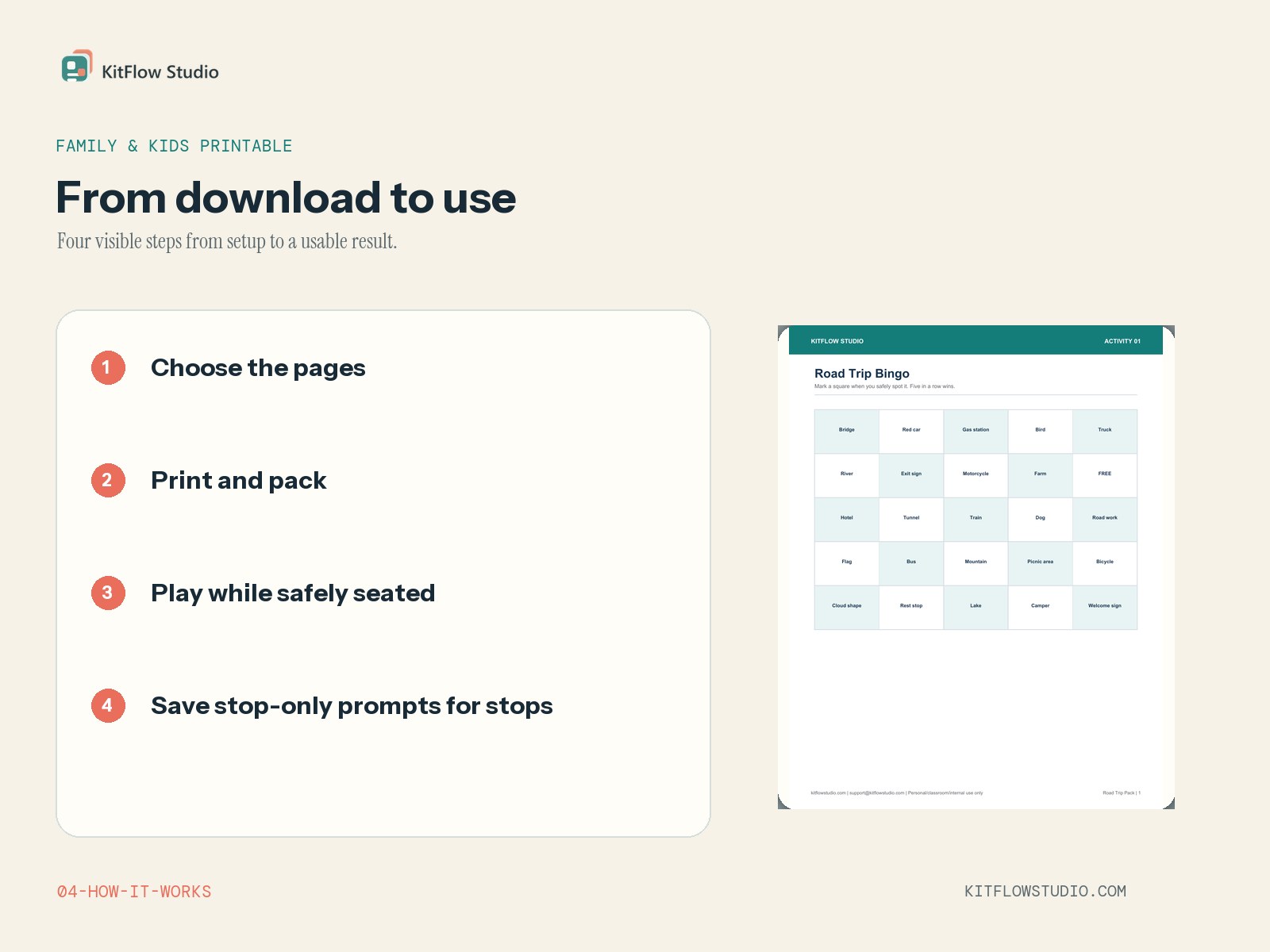Mark the 'Road work' bingo square
This screenshot has height=952, width=1270.
[x=1105, y=520]
